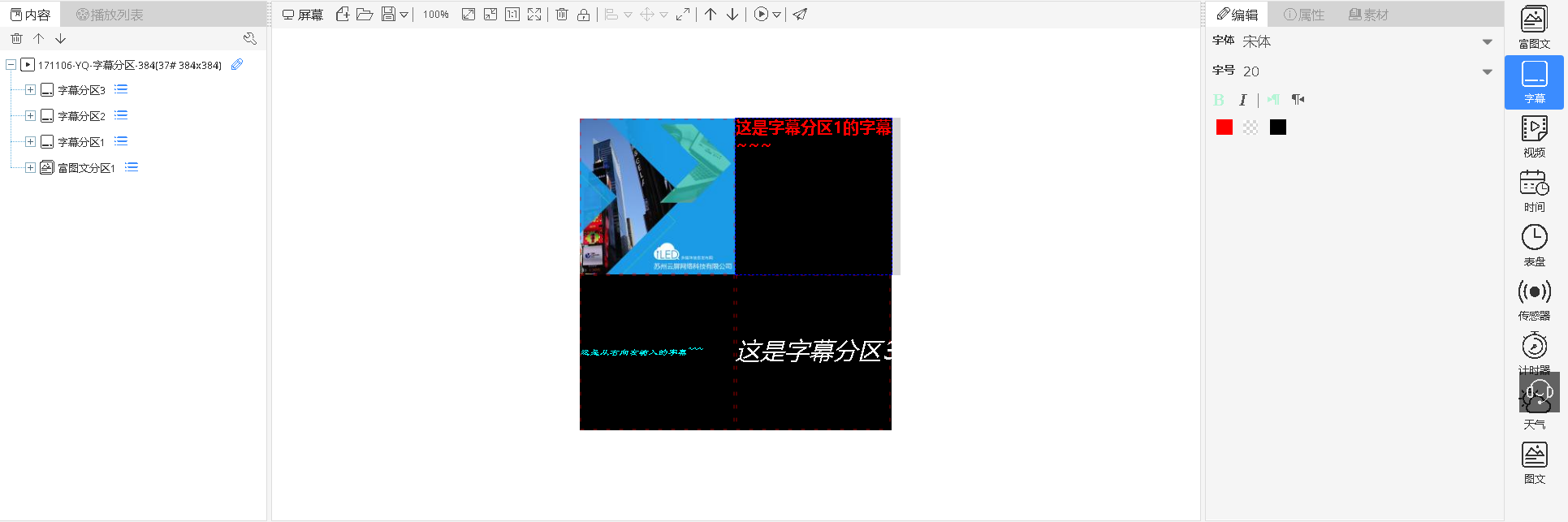
Task: Move layer up with toolbar up arrow
Action: pos(711,14)
